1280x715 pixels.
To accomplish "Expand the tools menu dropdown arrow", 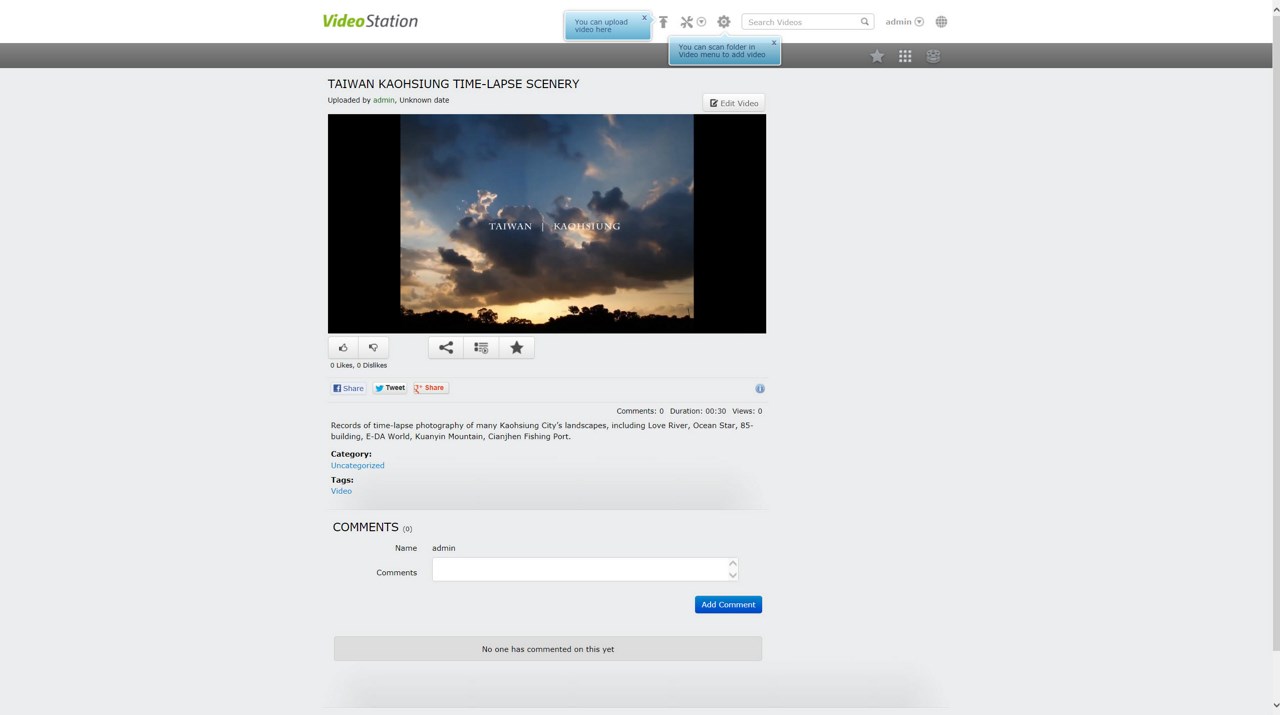I will point(701,22).
